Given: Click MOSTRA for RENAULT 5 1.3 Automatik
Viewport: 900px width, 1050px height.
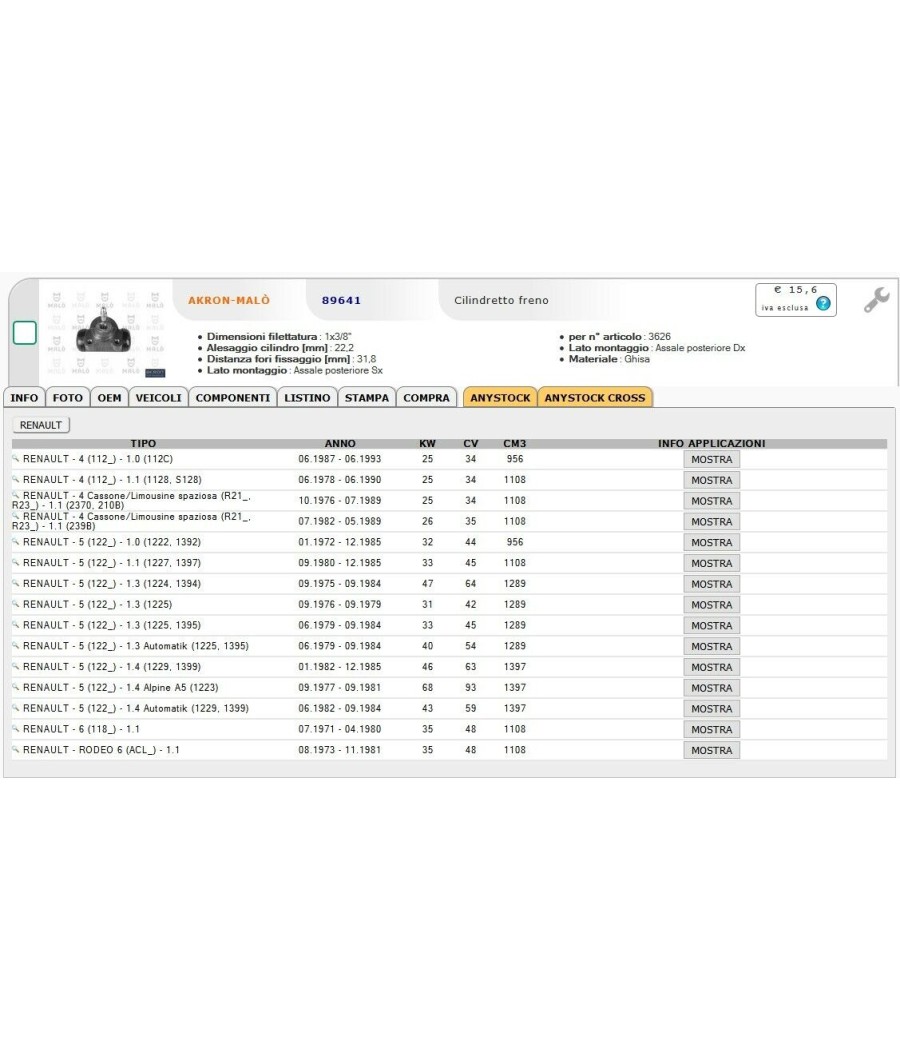Looking at the screenshot, I should point(711,646).
